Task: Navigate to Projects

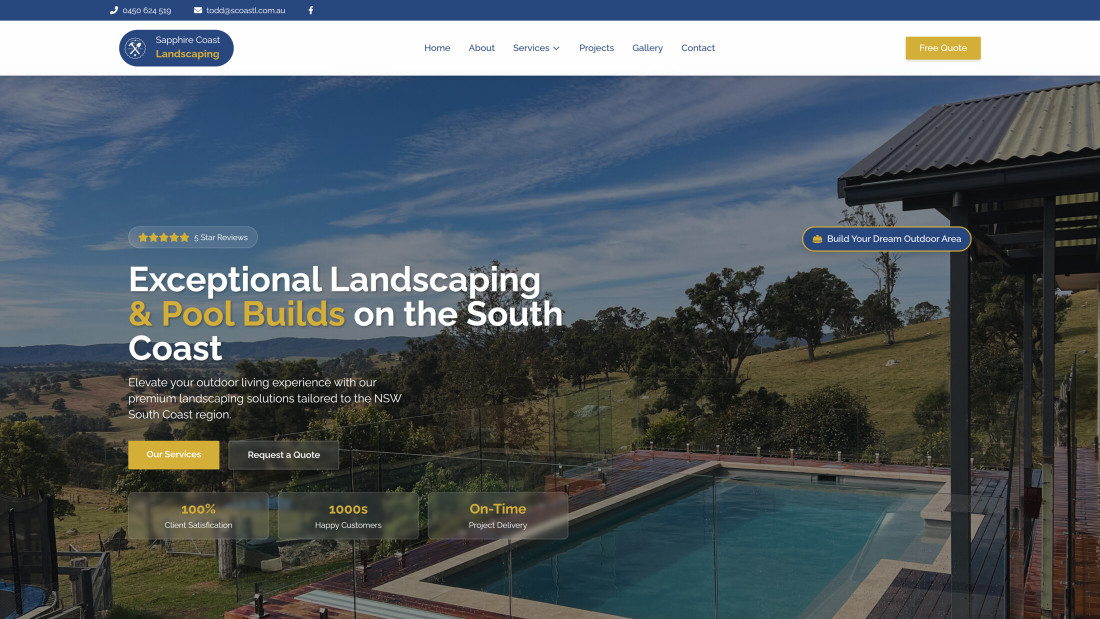Action: point(596,48)
